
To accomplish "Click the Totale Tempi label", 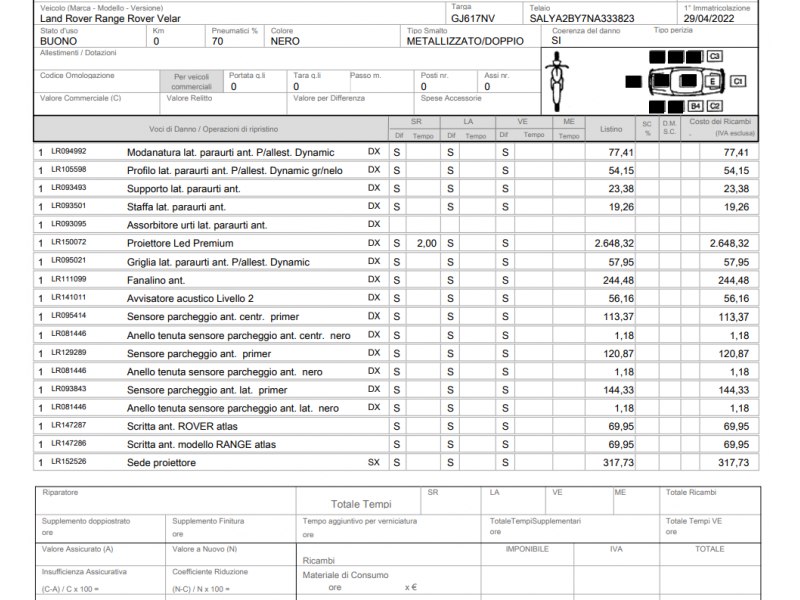I will (361, 504).
